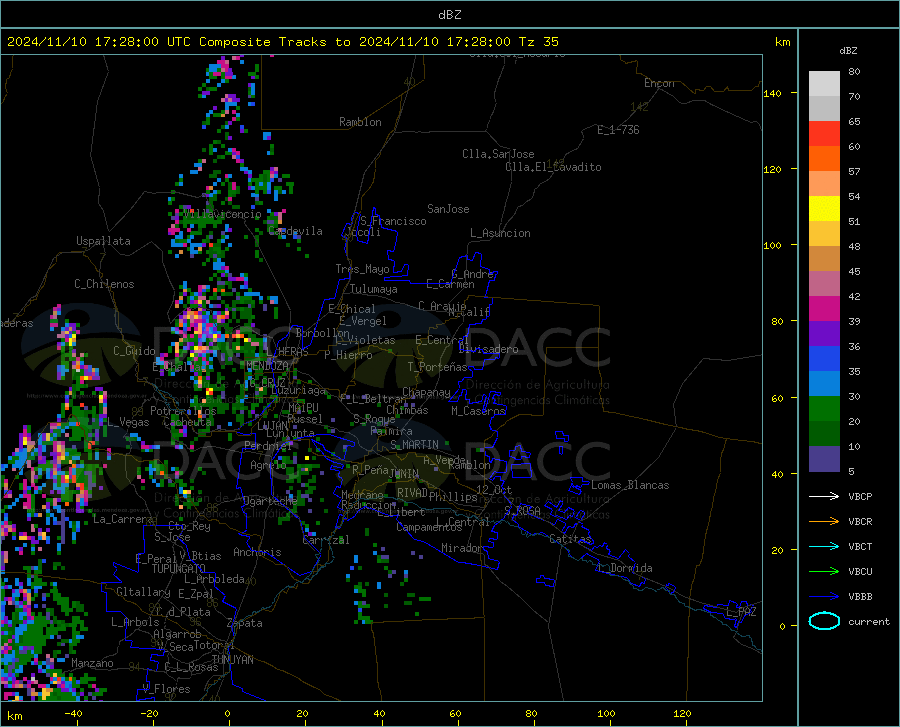900x727 pixels.
Task: Click the L_PAZ place label
Action: [741, 612]
